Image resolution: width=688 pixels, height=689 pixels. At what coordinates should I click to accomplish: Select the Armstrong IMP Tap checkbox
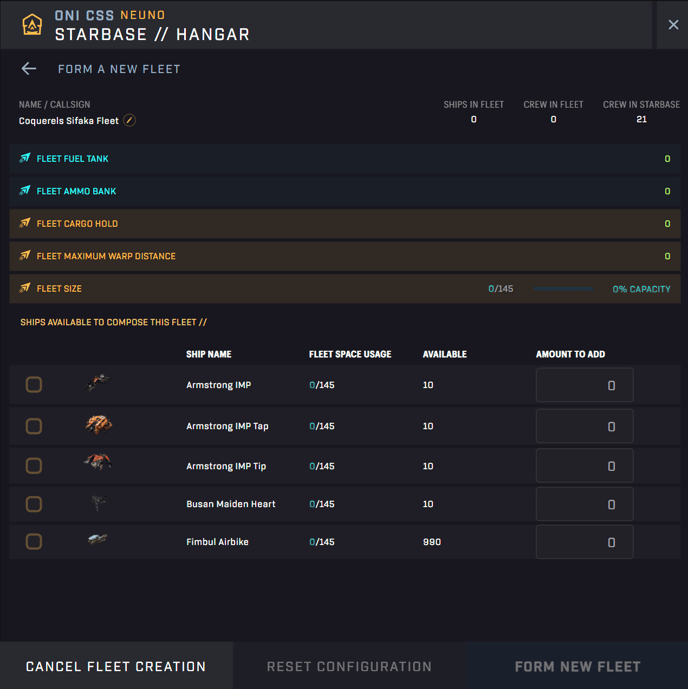34,426
